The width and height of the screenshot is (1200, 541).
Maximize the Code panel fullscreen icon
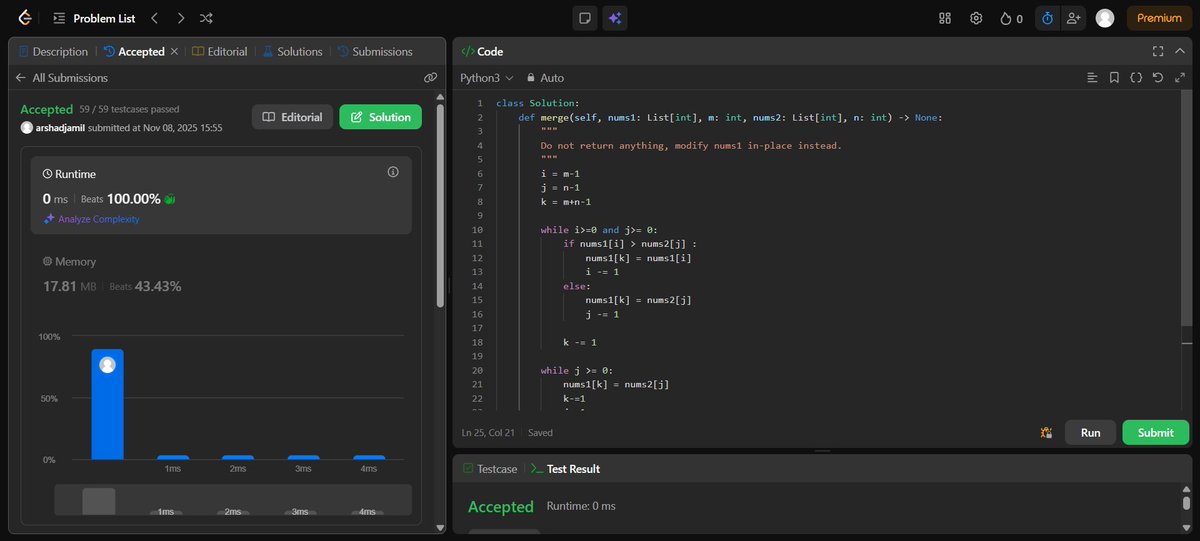click(x=1158, y=51)
